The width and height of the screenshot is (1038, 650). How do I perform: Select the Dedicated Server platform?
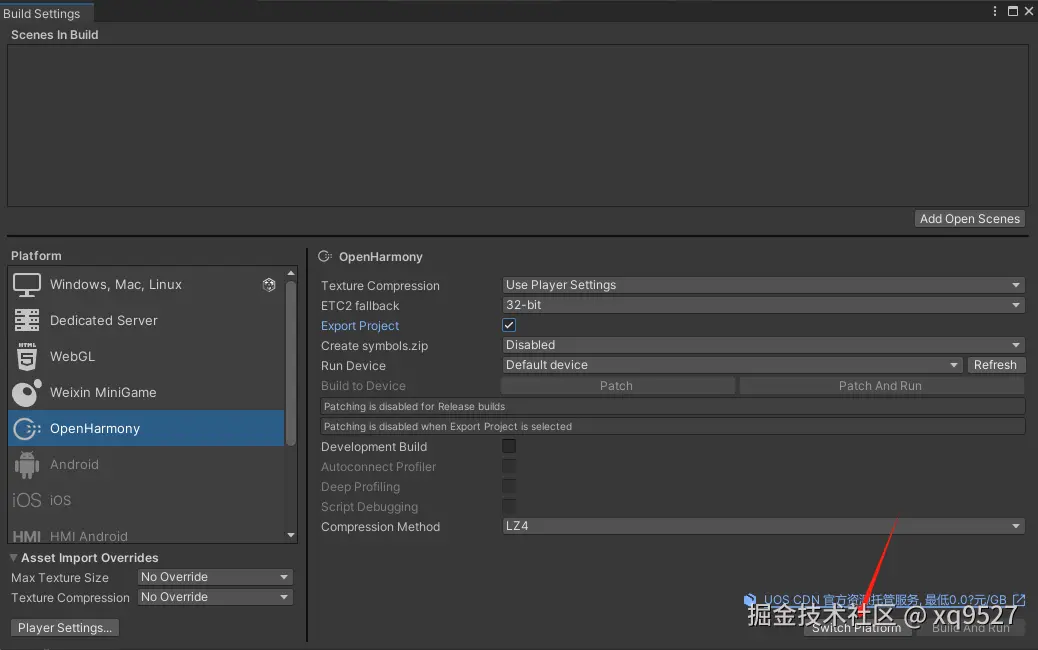tap(146, 320)
